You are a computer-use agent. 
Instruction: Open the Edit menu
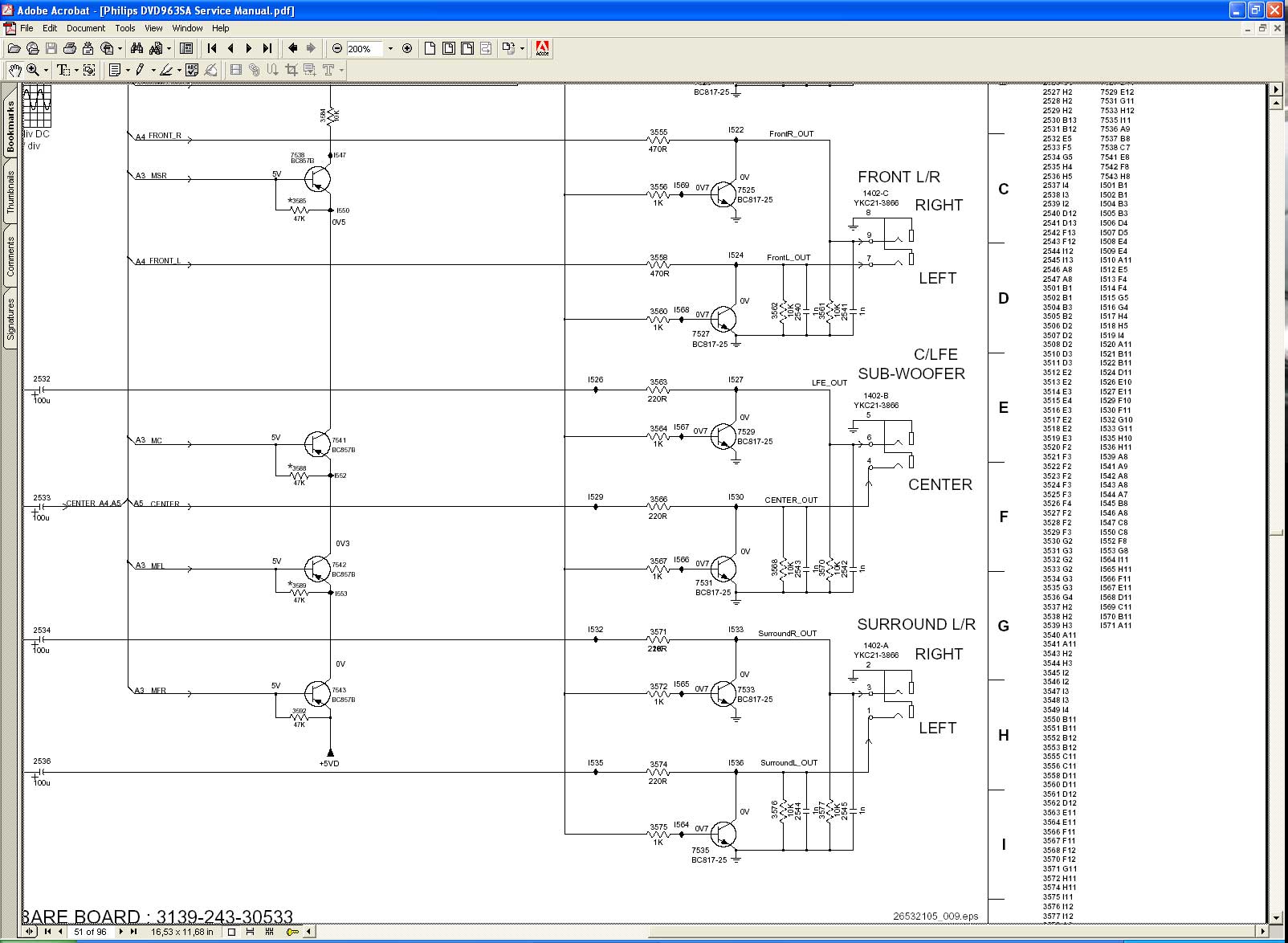50,28
